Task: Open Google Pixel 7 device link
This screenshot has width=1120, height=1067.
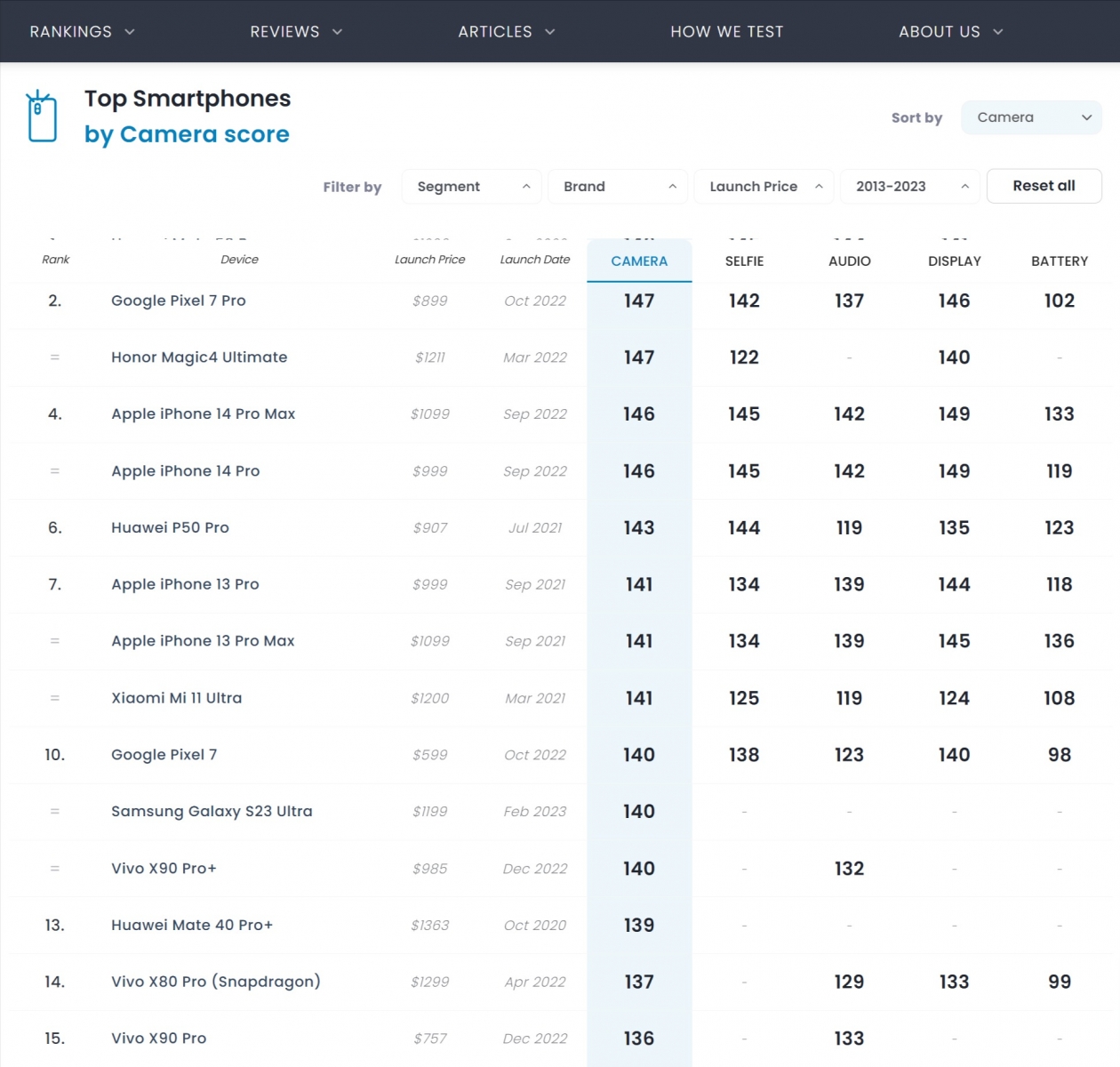Action: pyautogui.click(x=164, y=755)
